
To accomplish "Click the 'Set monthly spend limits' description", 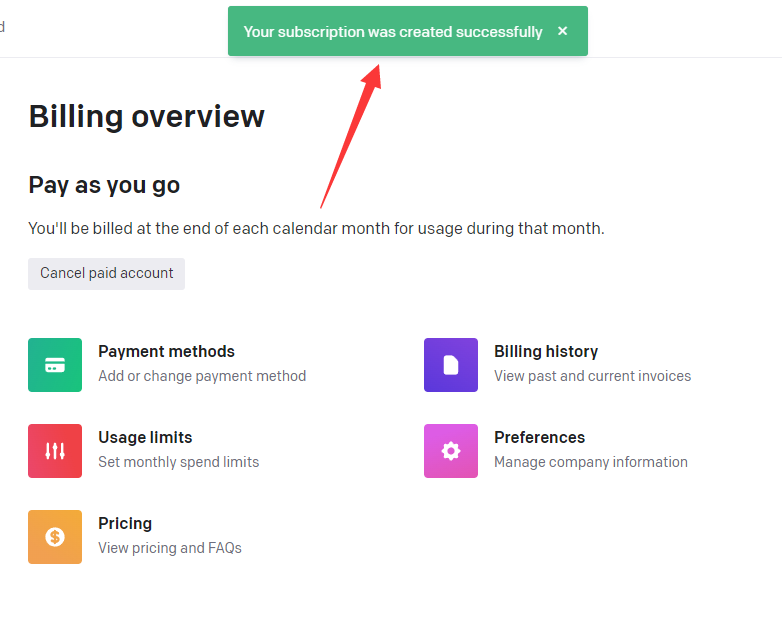I will tap(178, 462).
